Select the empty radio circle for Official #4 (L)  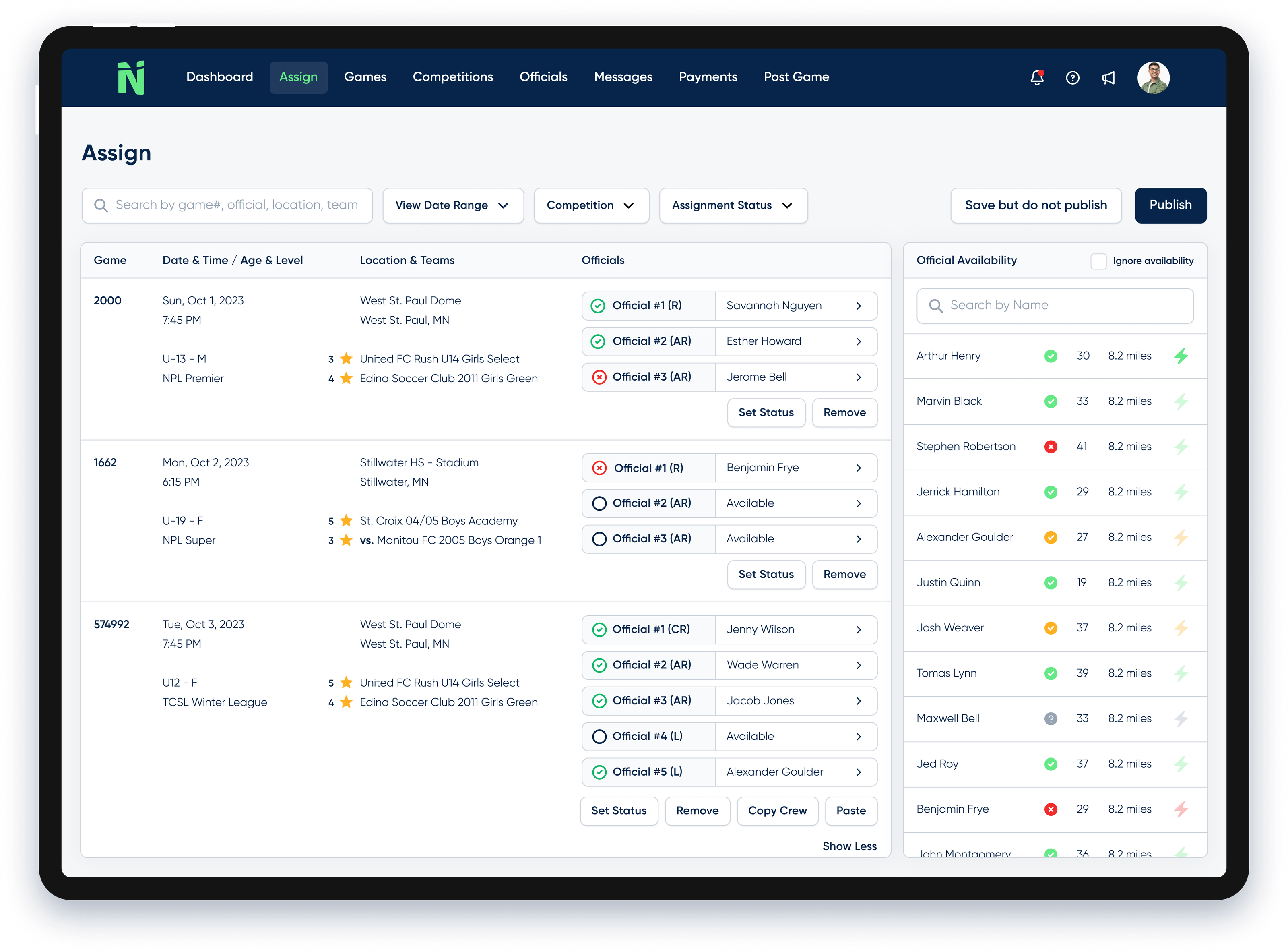[600, 736]
